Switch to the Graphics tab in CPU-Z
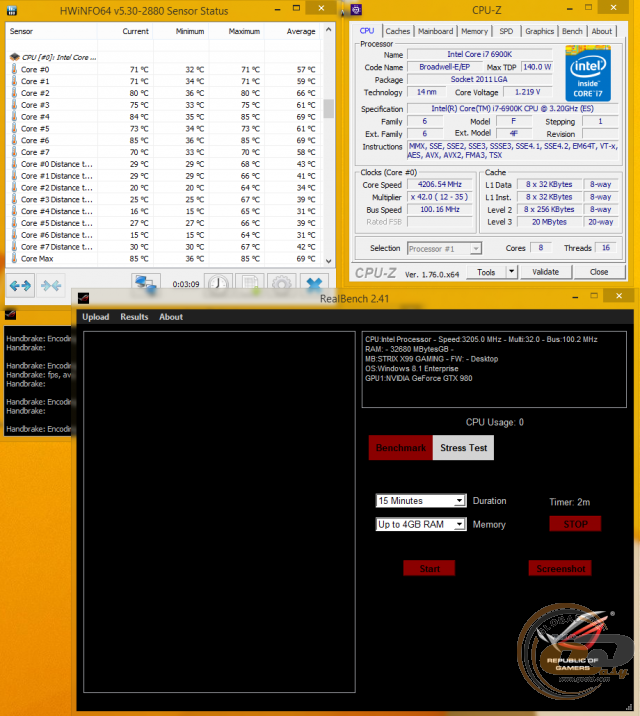640x716 pixels. click(539, 31)
